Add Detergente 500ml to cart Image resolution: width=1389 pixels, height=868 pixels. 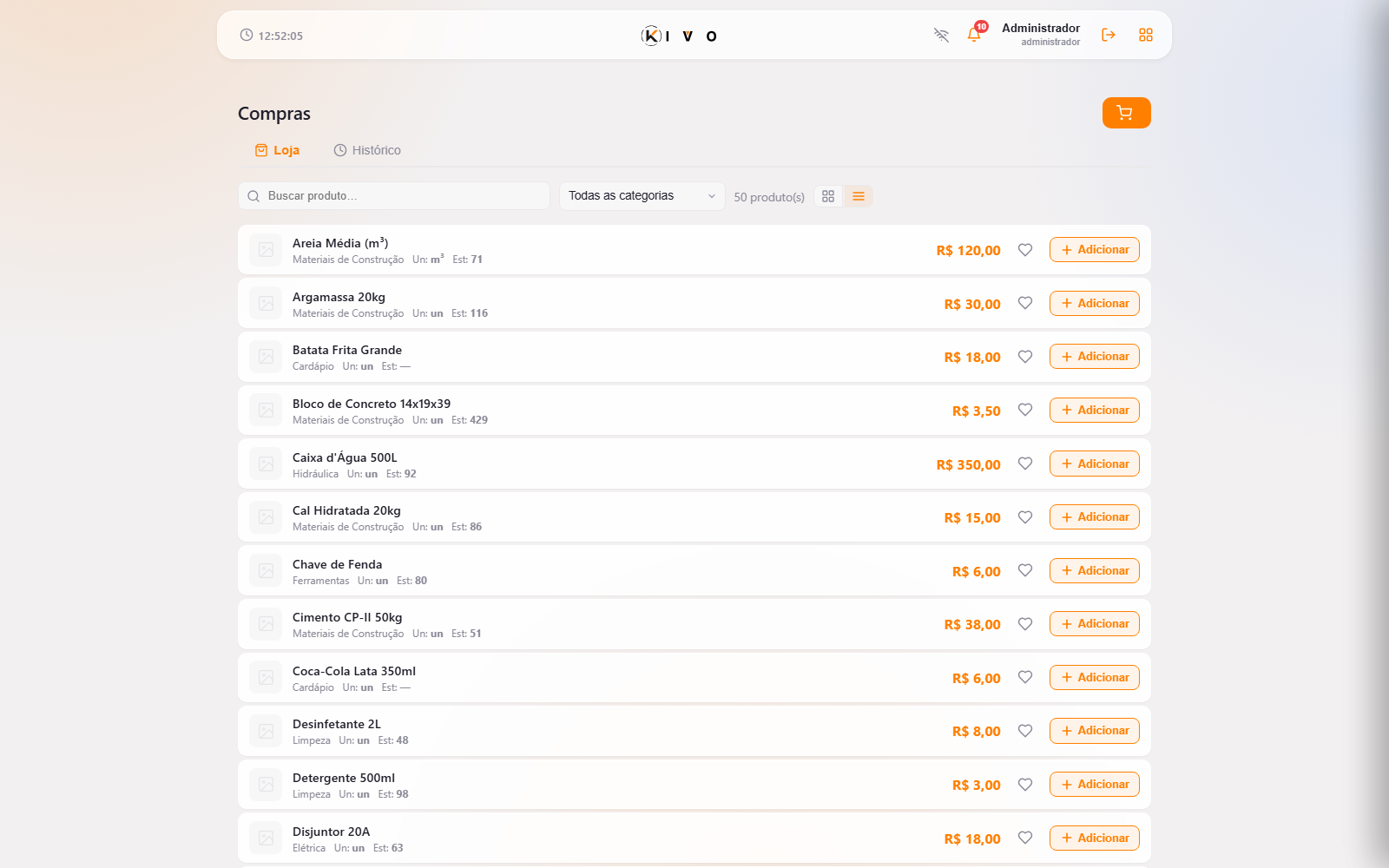[1095, 785]
